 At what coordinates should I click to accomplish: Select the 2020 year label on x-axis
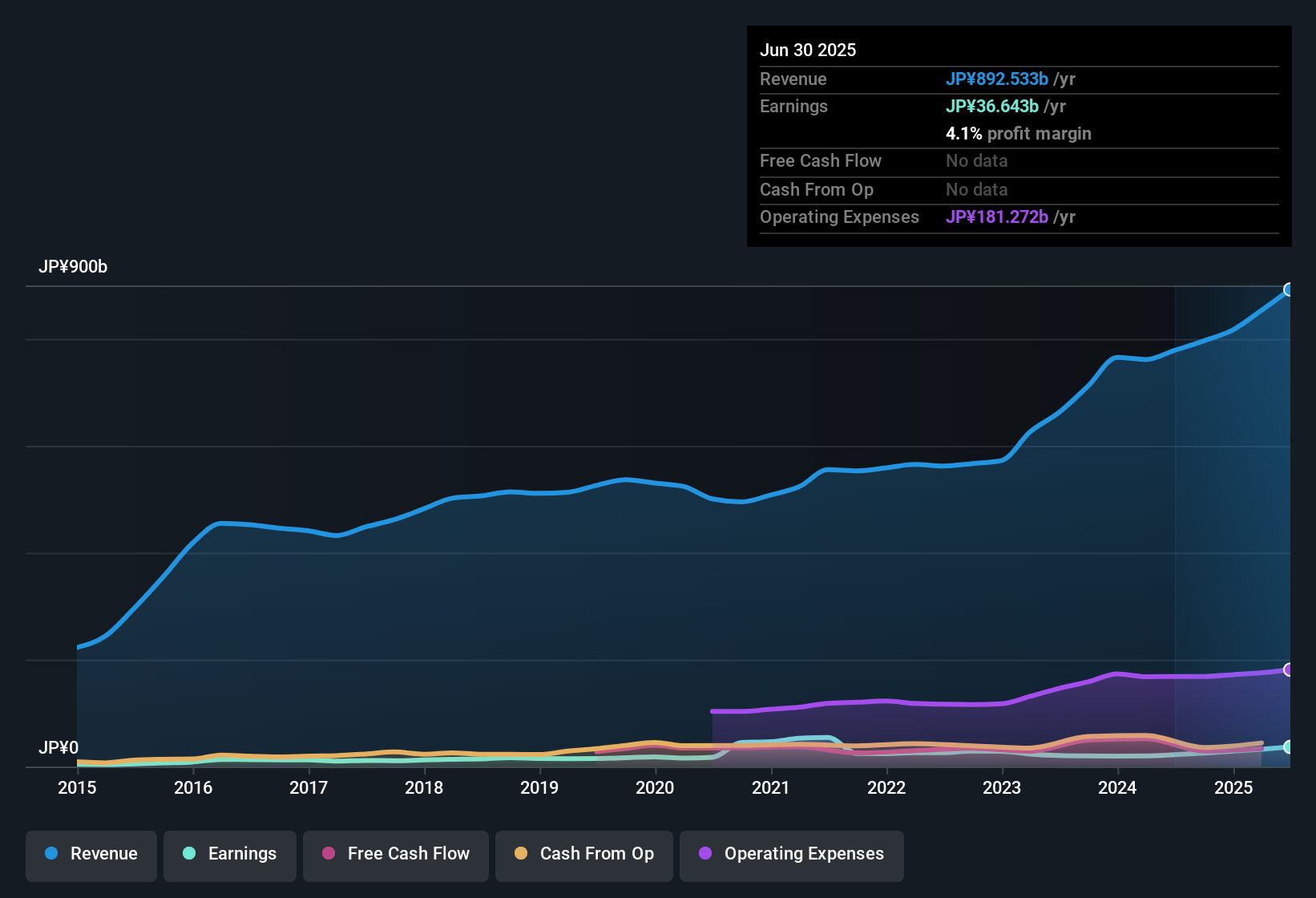tap(655, 787)
